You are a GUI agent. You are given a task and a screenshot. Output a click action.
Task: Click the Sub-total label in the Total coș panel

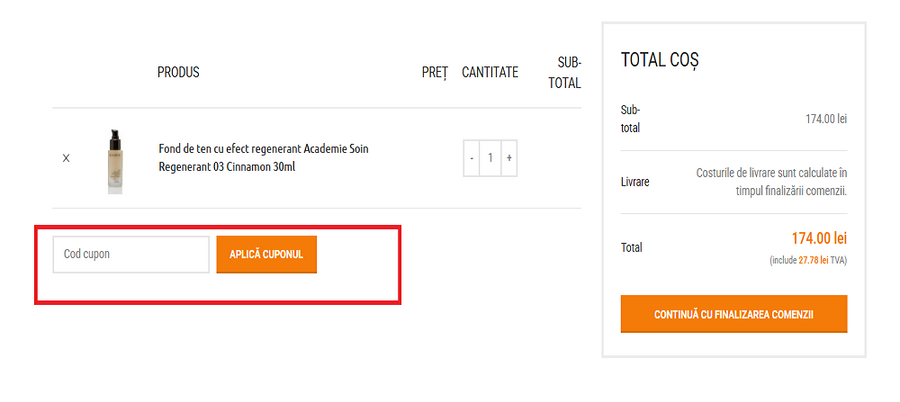click(631, 118)
